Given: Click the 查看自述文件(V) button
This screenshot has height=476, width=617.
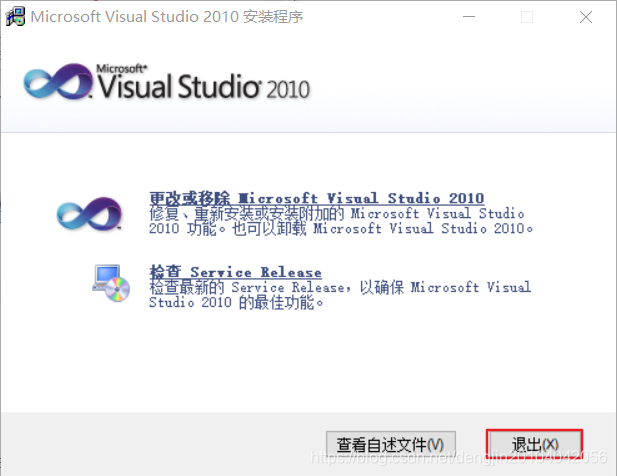Looking at the screenshot, I should [x=391, y=445].
